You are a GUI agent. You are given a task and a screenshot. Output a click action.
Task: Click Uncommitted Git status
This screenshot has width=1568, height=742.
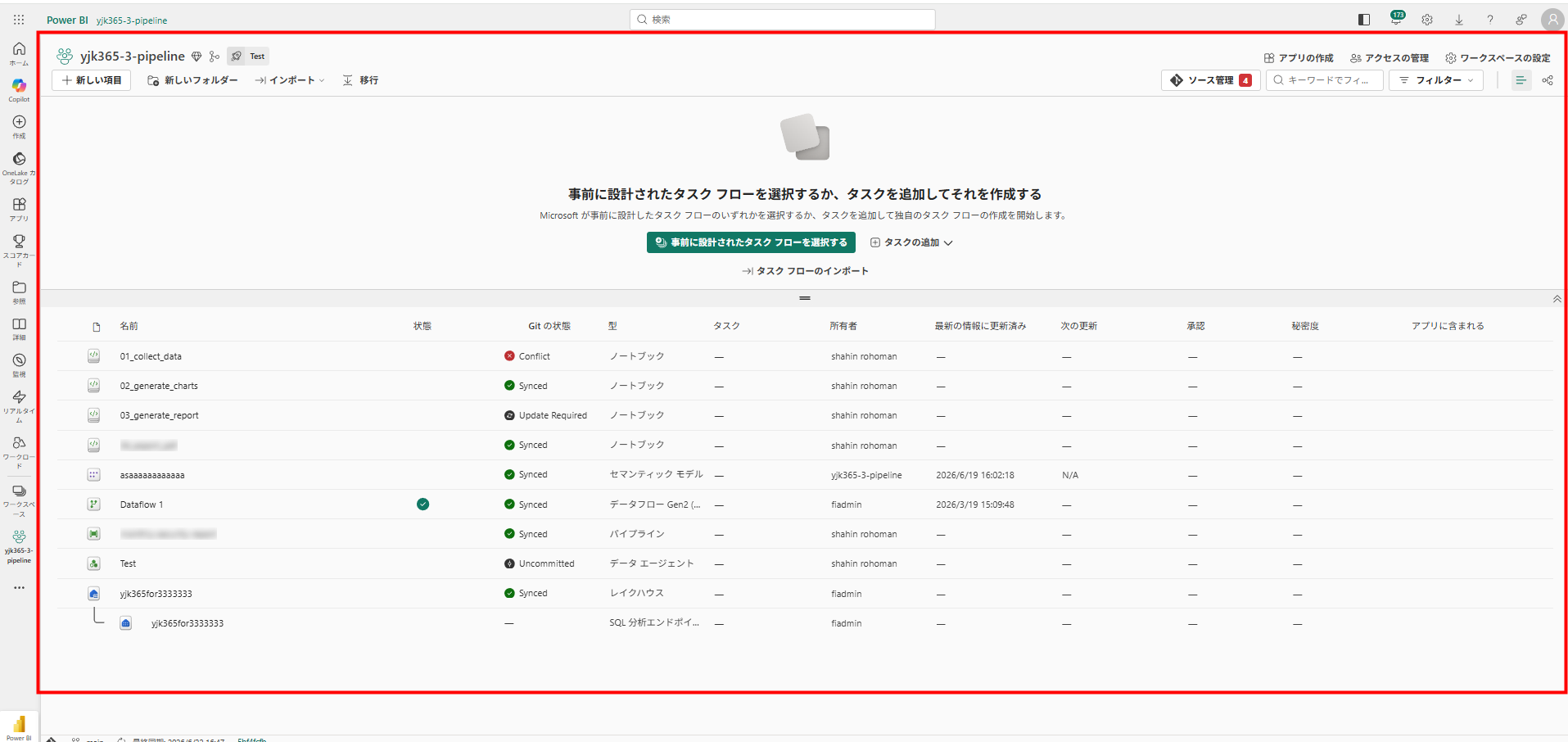(x=540, y=563)
